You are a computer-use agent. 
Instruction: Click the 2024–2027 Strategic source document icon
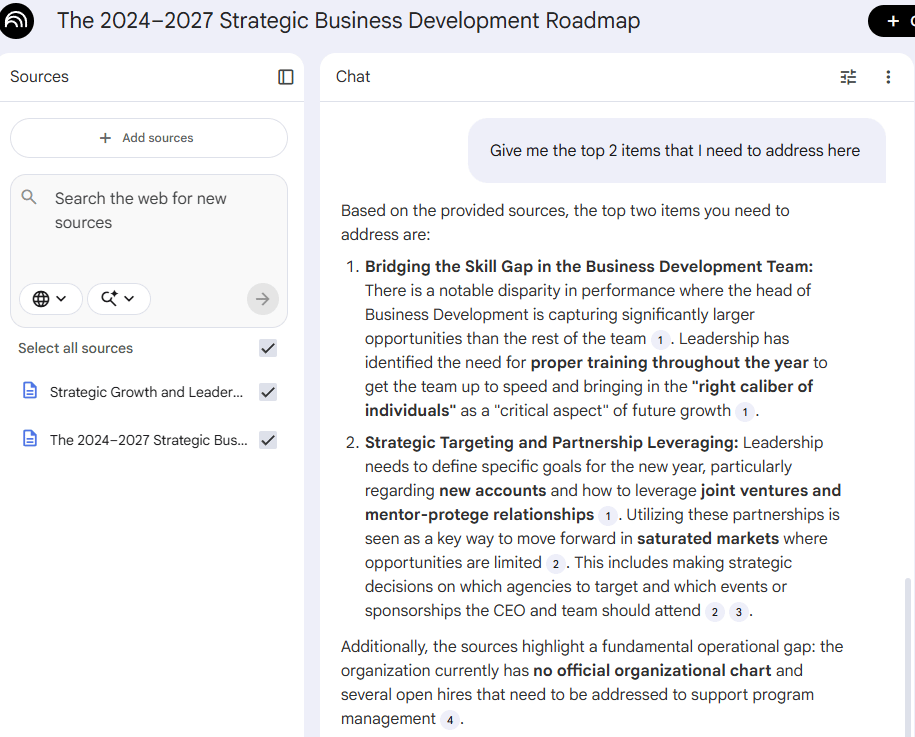(x=30, y=440)
